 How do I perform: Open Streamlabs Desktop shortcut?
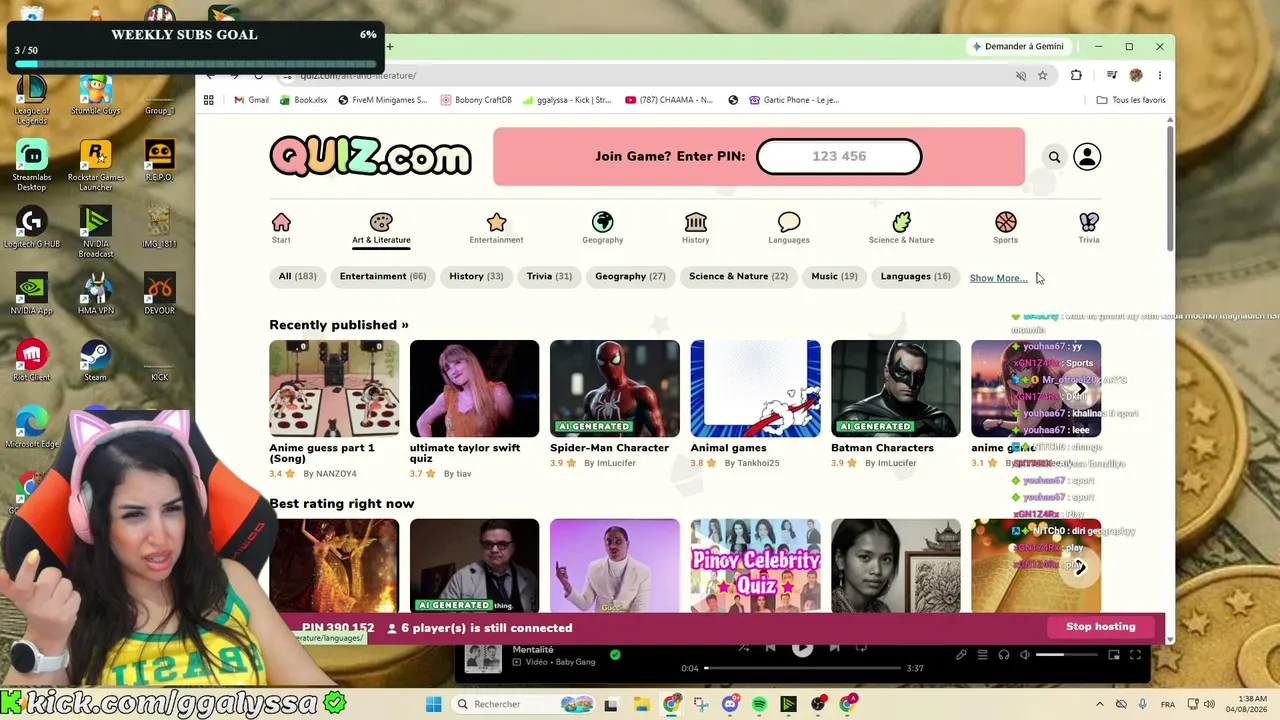coord(32,165)
